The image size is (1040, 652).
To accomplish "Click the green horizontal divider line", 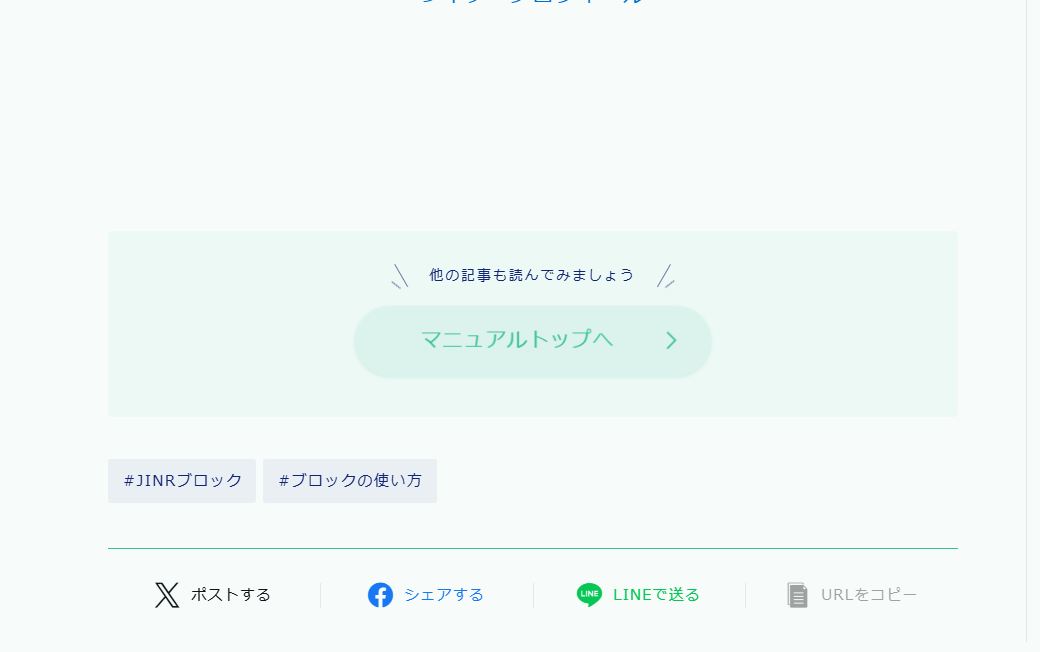I will click(x=532, y=548).
